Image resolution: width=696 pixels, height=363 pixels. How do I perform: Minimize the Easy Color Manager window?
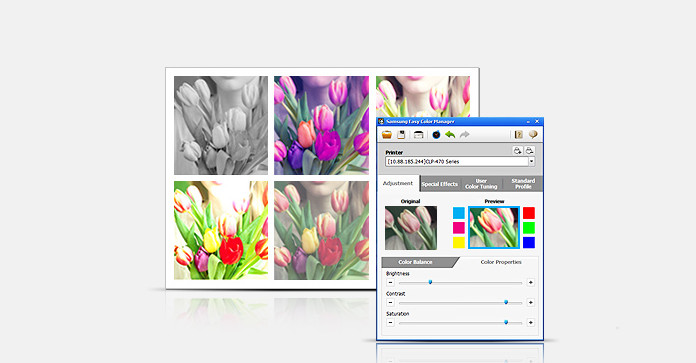528,121
